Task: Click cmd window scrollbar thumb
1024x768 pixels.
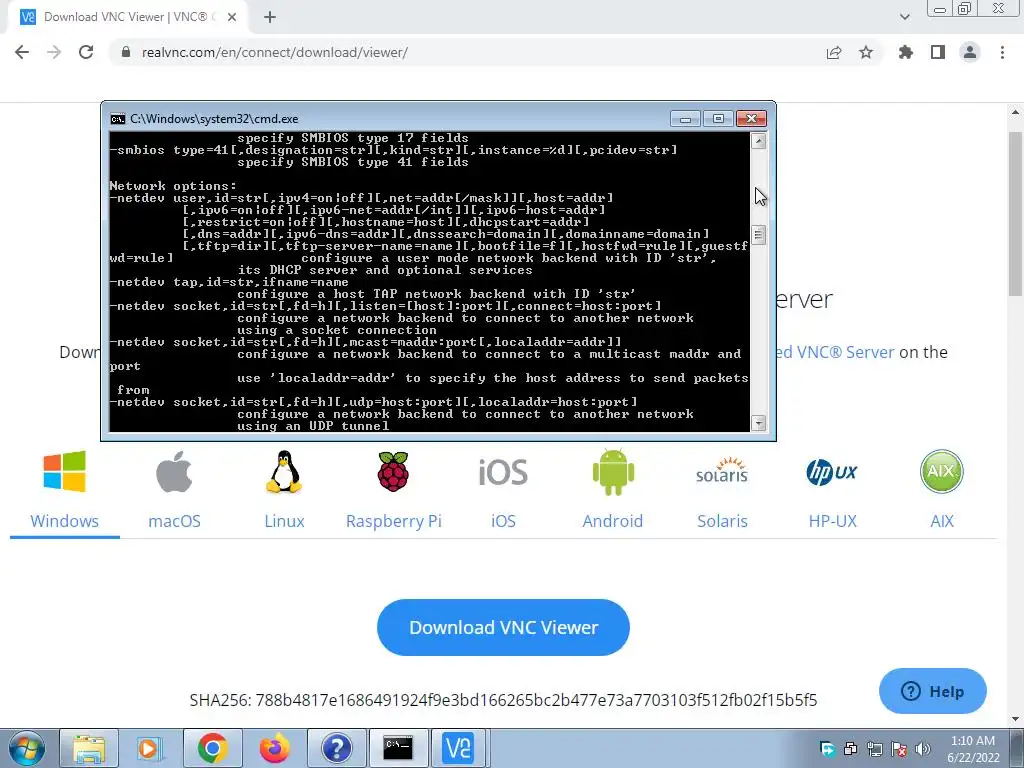Action: click(758, 234)
